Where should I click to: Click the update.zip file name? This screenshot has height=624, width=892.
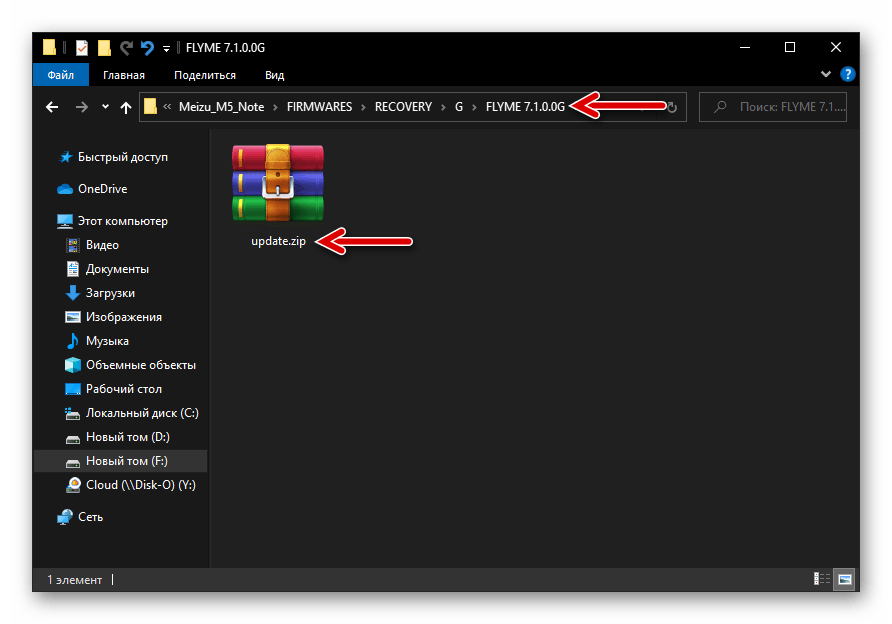(278, 241)
